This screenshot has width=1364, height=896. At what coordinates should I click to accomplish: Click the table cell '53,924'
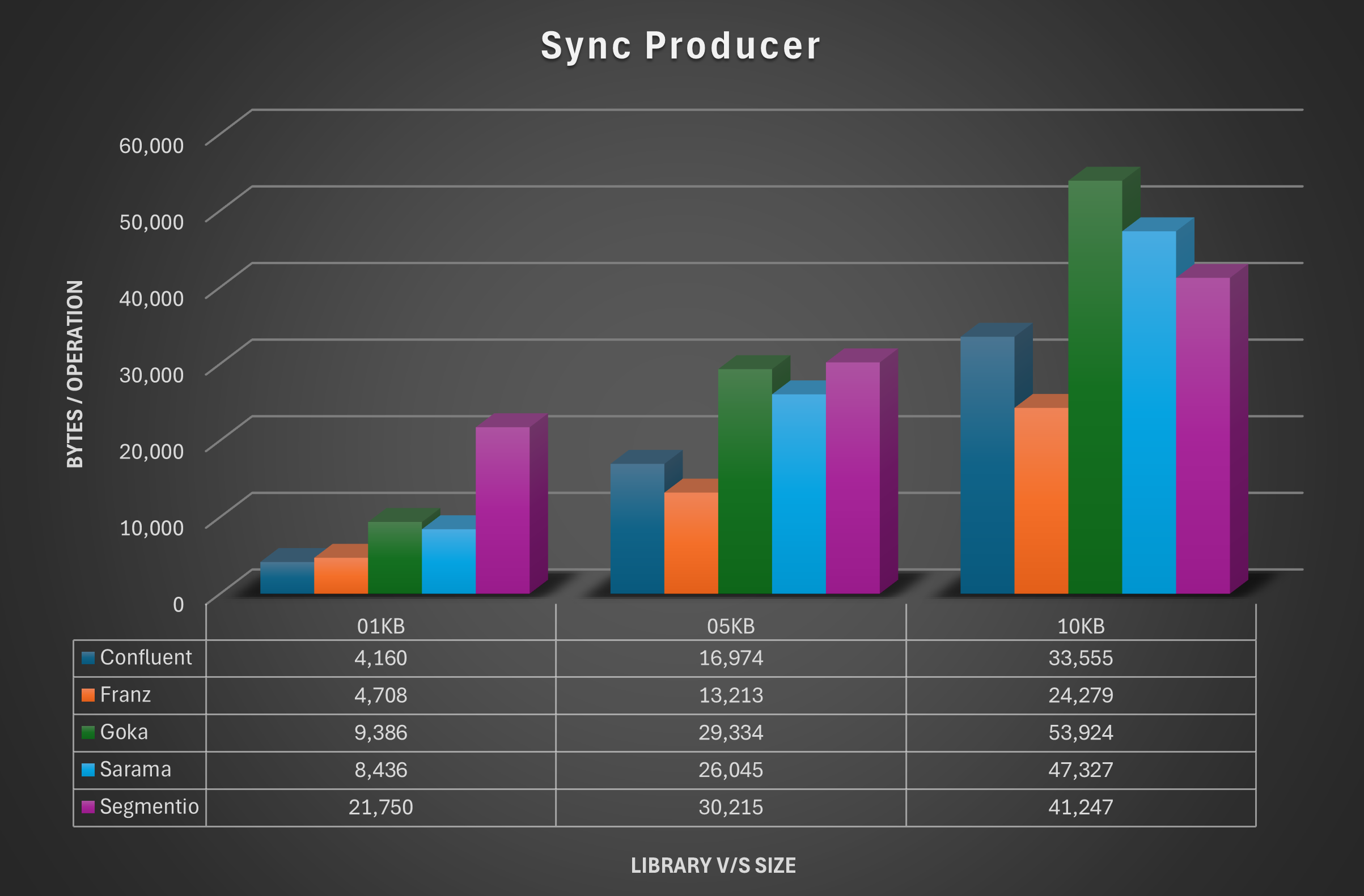[1081, 732]
